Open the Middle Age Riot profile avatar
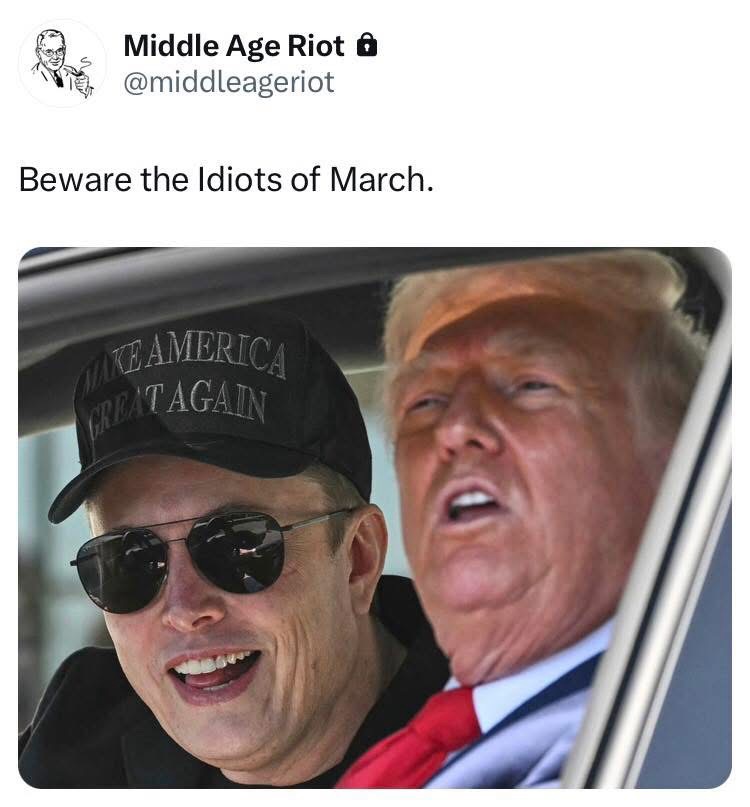 coord(62,63)
